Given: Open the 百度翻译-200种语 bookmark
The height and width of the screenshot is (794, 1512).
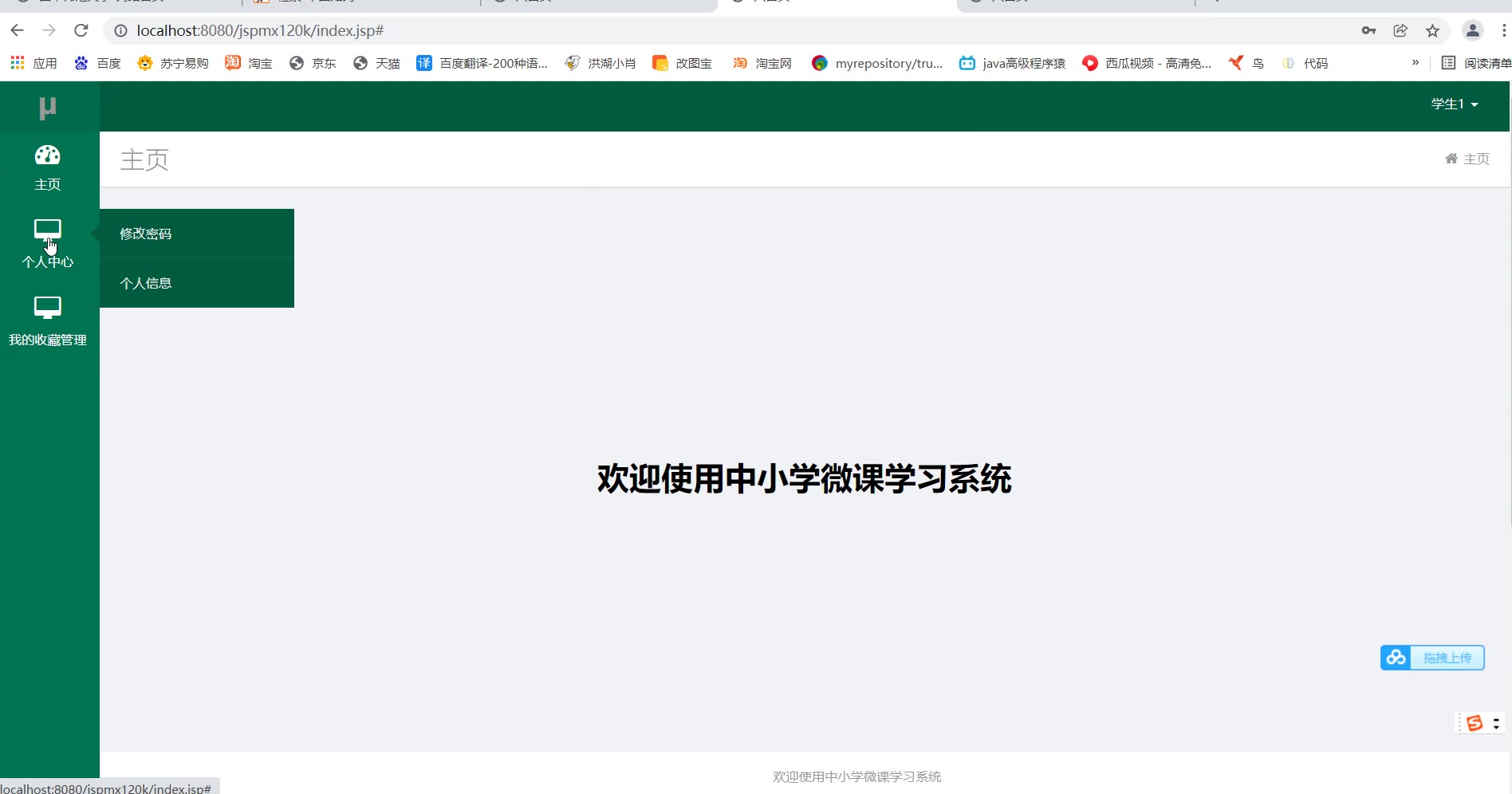Looking at the screenshot, I should [482, 63].
